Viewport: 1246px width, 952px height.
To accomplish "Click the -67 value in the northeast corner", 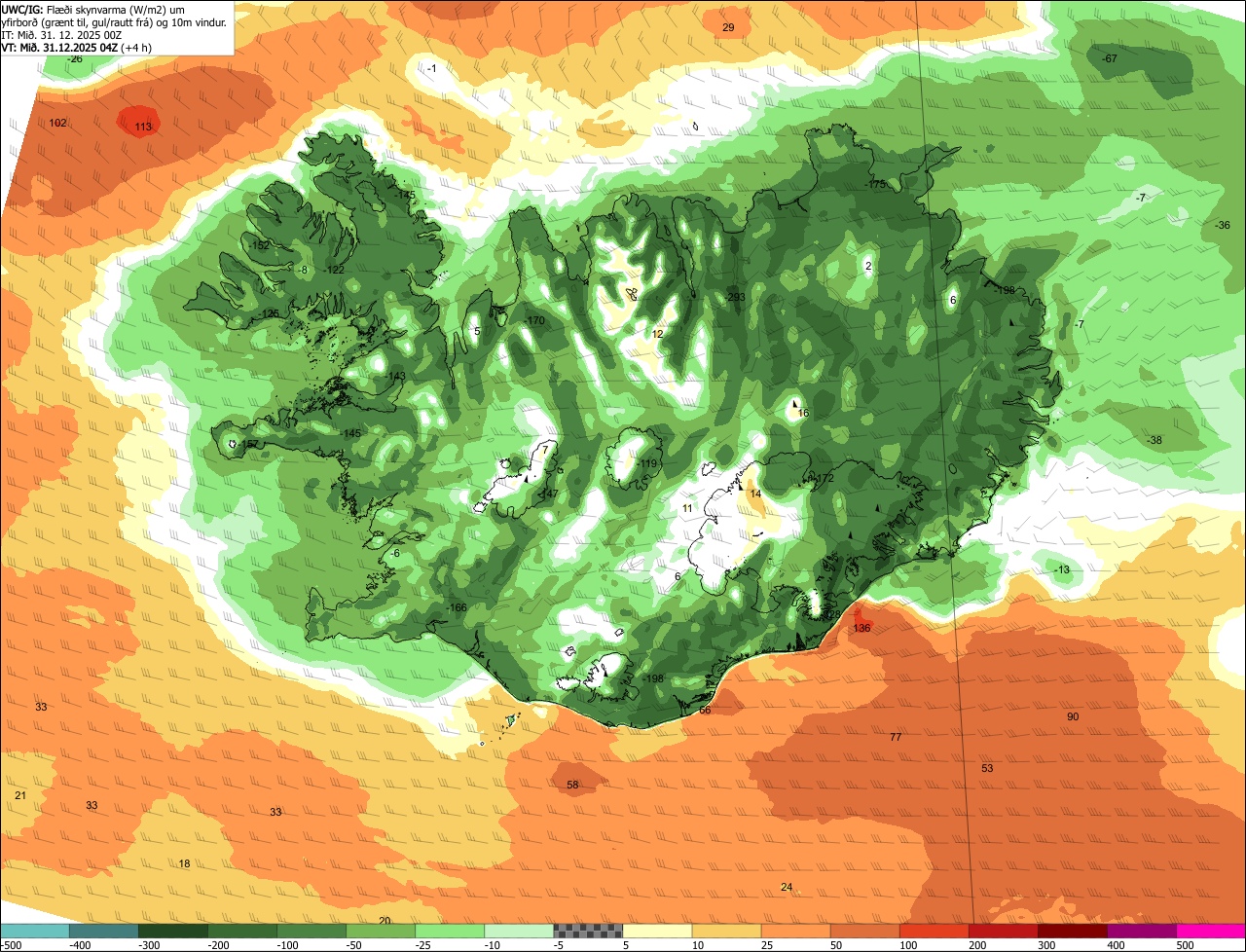I will coord(1109,59).
